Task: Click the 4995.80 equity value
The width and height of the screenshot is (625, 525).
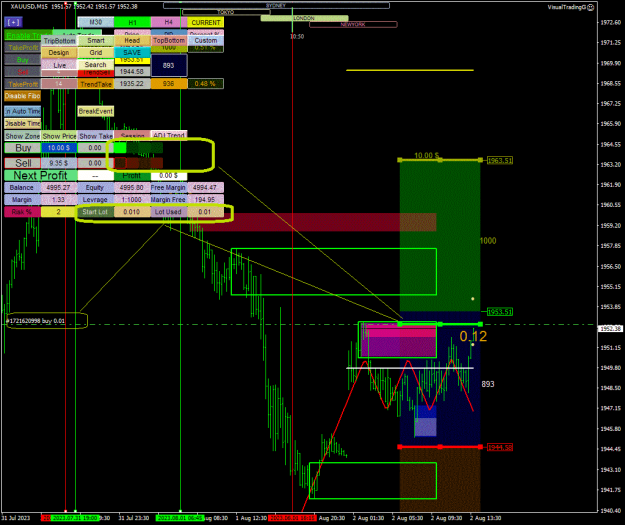Action: (132, 187)
